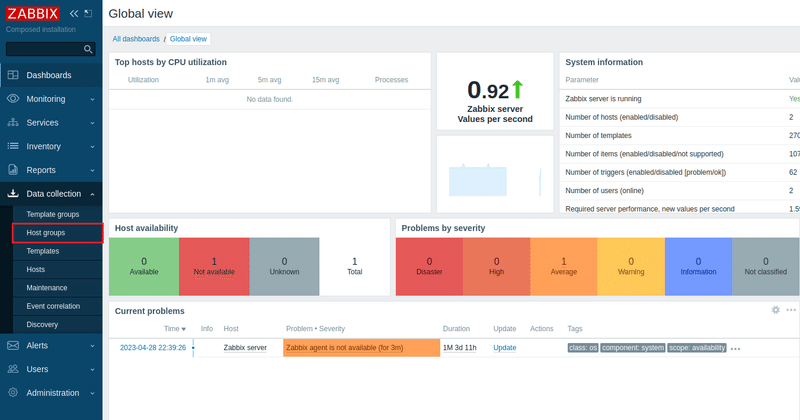The width and height of the screenshot is (800, 420).
Task: Expand the Alerts menu chevron
Action: (x=92, y=346)
